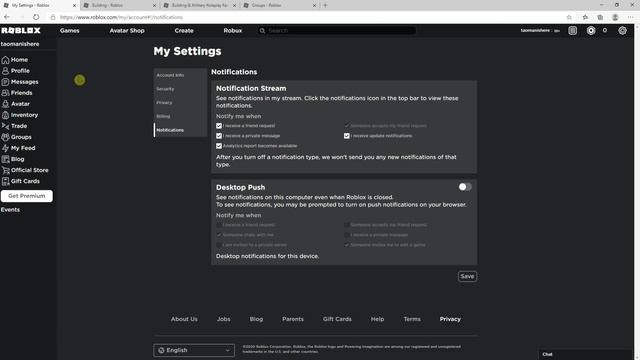Screen dimensions: 640x360
Task: Open the Chat bar at bottom right
Action: click(586, 354)
